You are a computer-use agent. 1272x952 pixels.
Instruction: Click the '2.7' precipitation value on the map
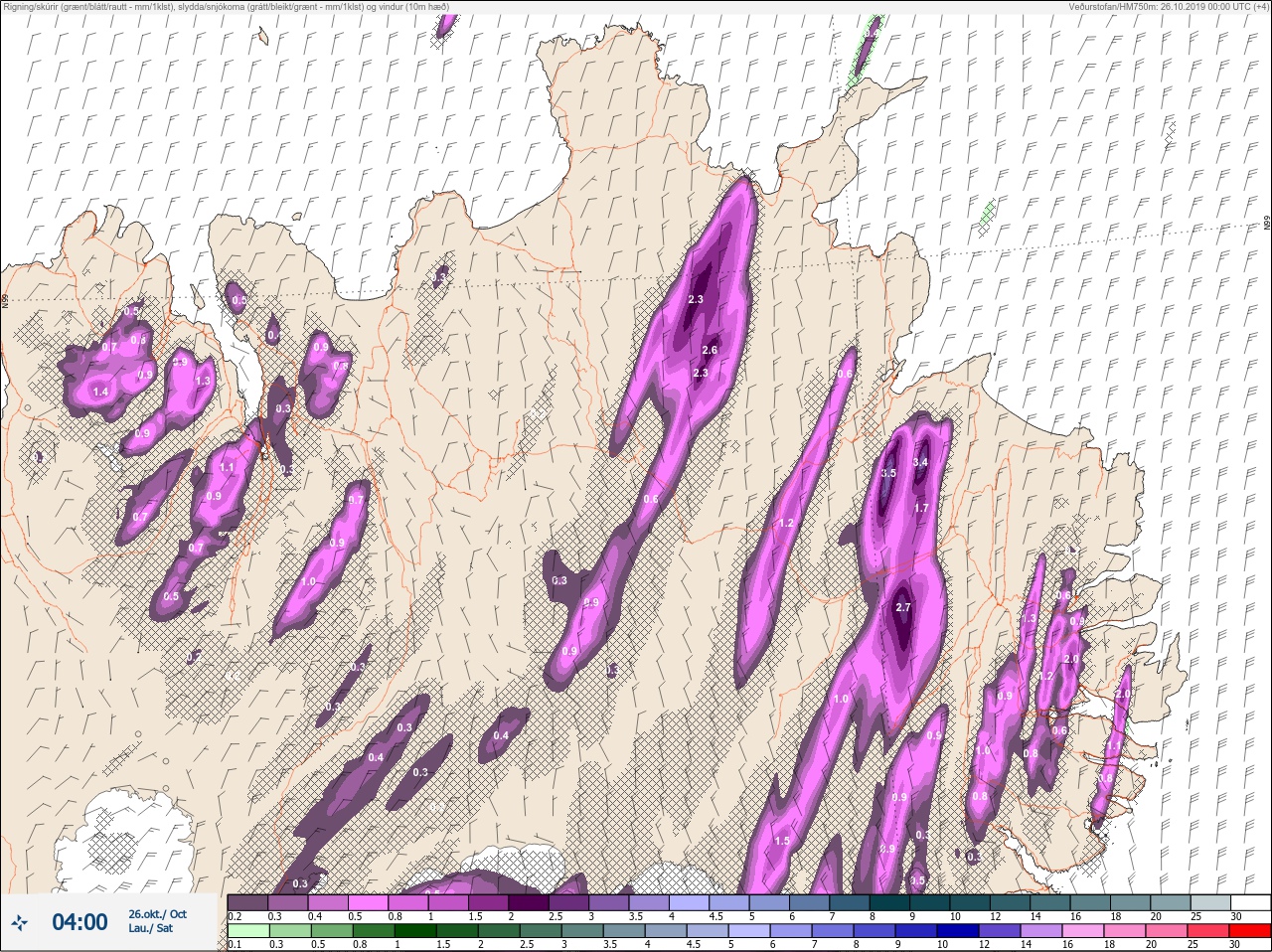(x=903, y=608)
